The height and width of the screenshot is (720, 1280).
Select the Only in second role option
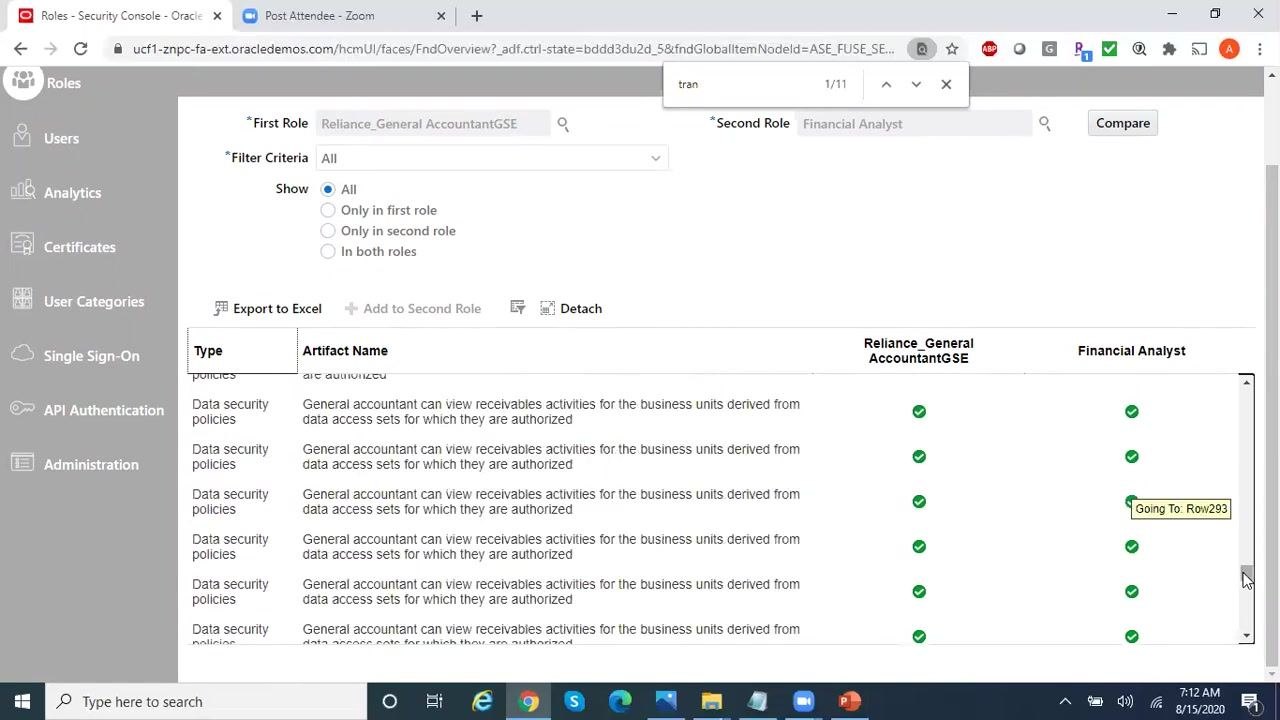coord(327,231)
